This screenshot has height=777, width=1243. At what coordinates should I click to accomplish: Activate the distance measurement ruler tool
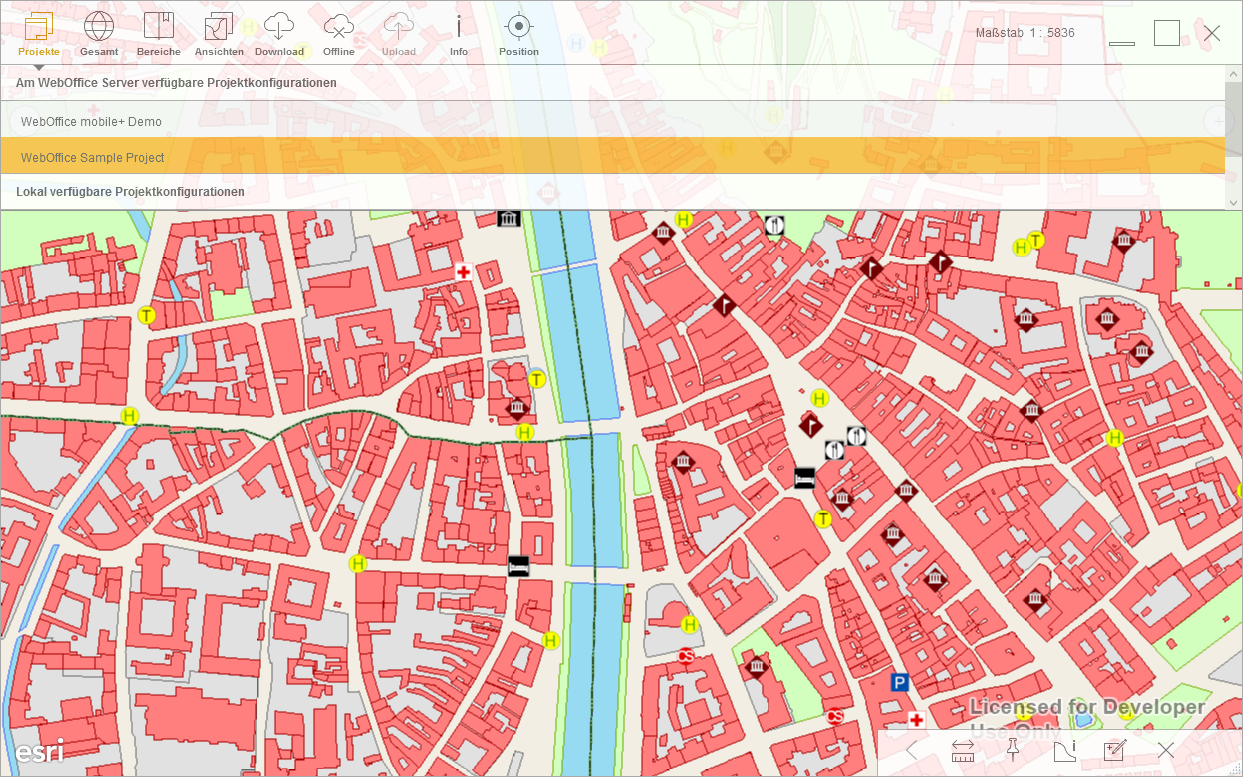(x=962, y=750)
